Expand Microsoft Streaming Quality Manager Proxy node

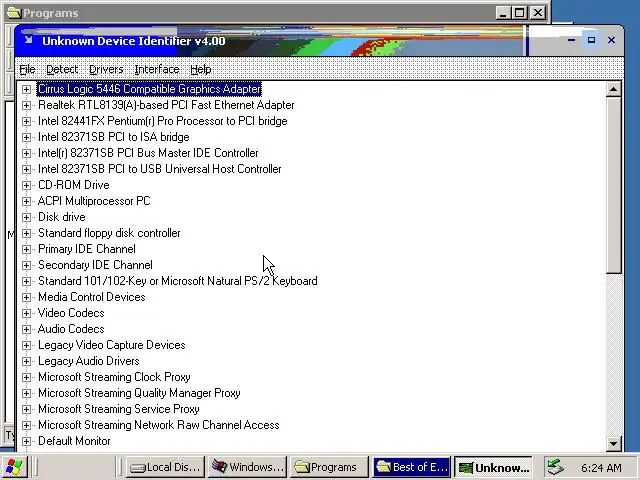[27, 393]
